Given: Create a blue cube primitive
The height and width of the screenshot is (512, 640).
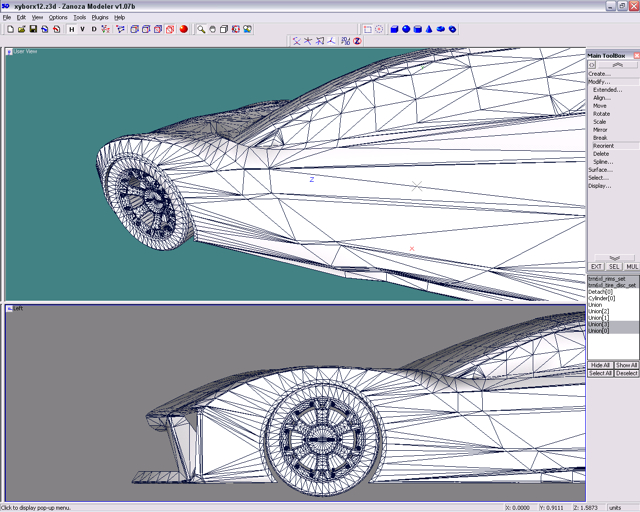Looking at the screenshot, I should 394,29.
